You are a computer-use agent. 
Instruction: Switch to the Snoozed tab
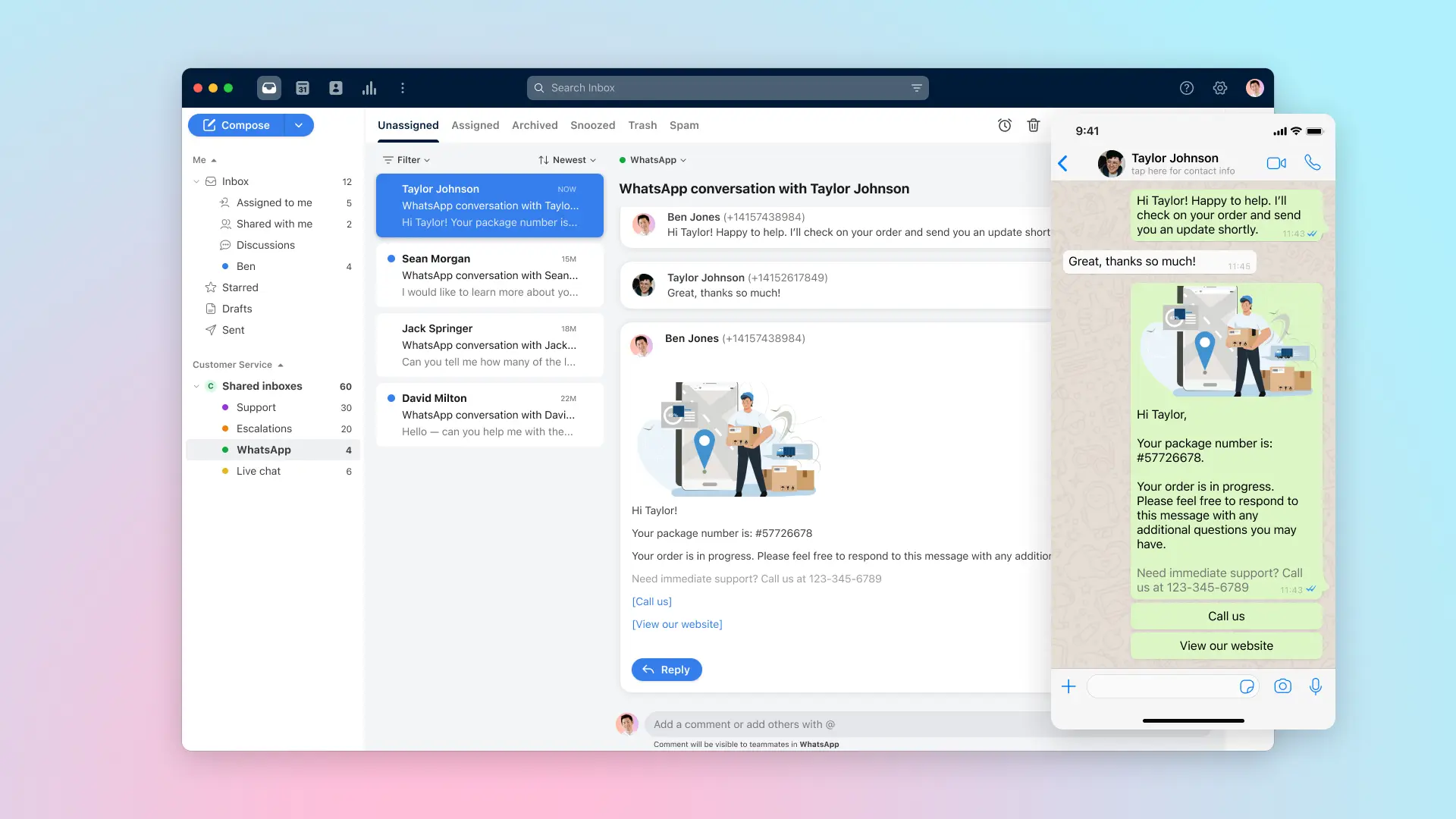pyautogui.click(x=592, y=125)
